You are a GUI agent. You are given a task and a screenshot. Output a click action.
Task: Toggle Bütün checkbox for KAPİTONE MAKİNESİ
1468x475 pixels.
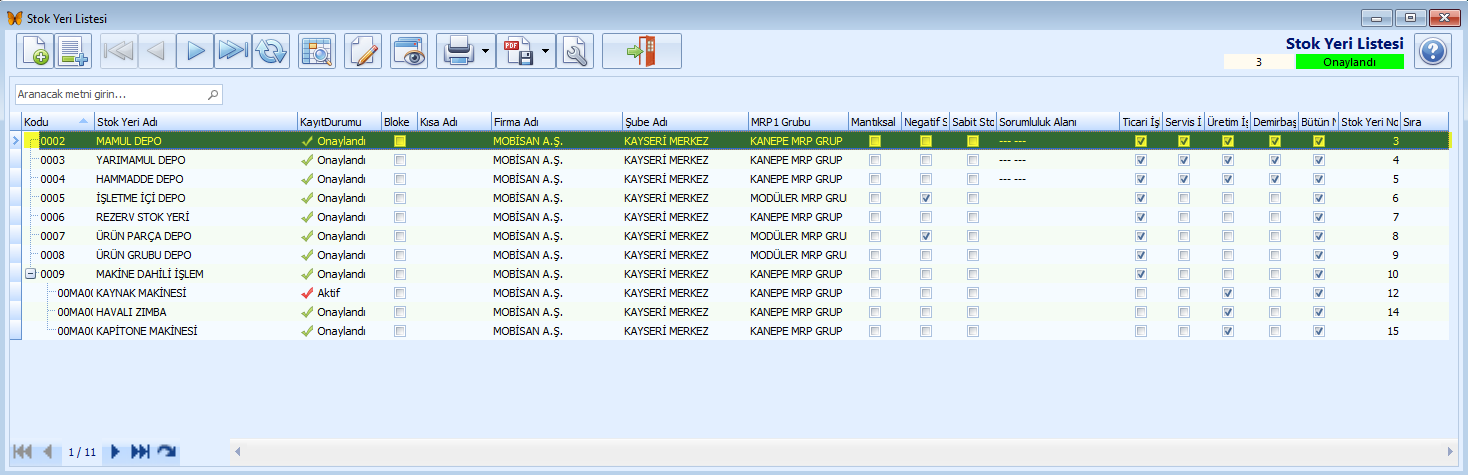(x=1319, y=331)
